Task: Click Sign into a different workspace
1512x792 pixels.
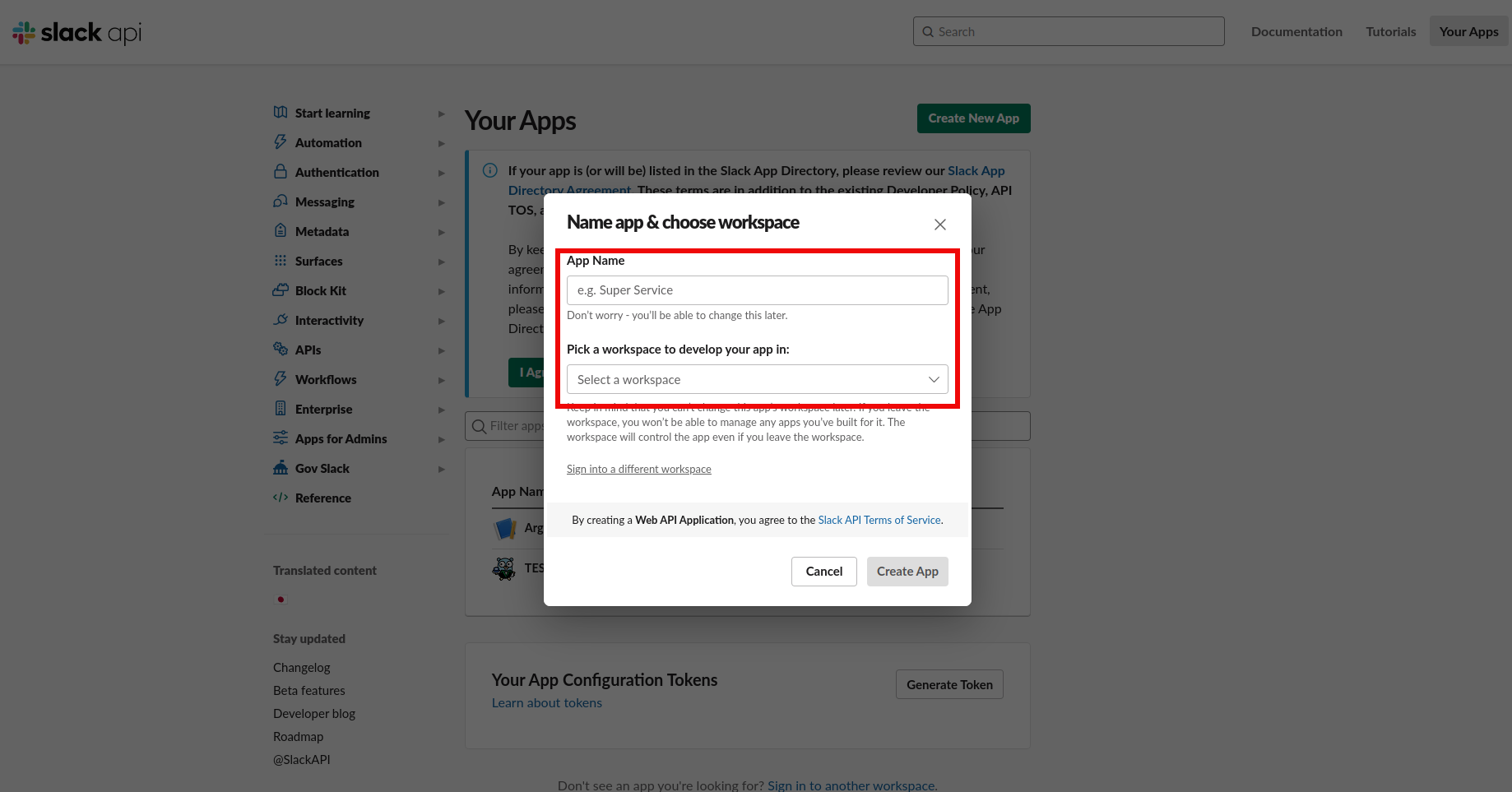Action: (639, 469)
